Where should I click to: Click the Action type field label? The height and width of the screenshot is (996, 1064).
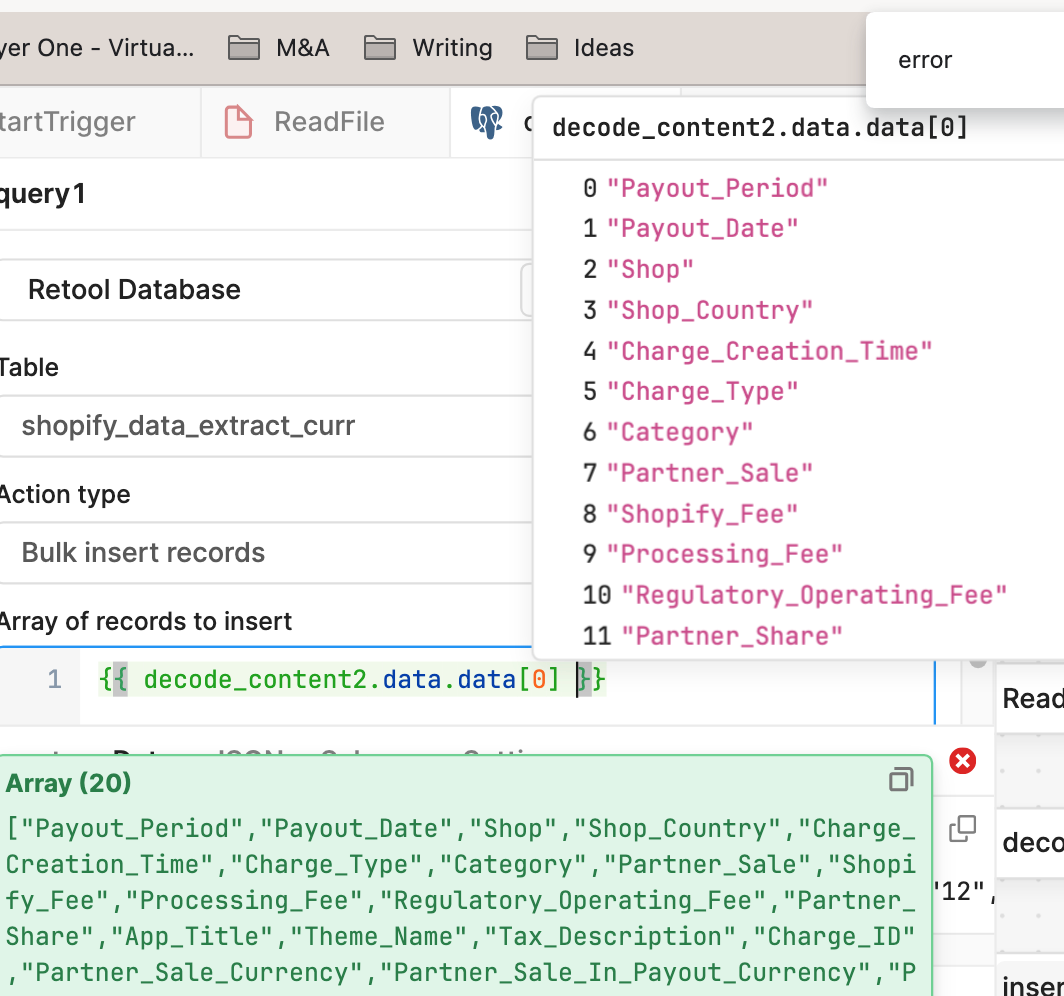coord(65,495)
